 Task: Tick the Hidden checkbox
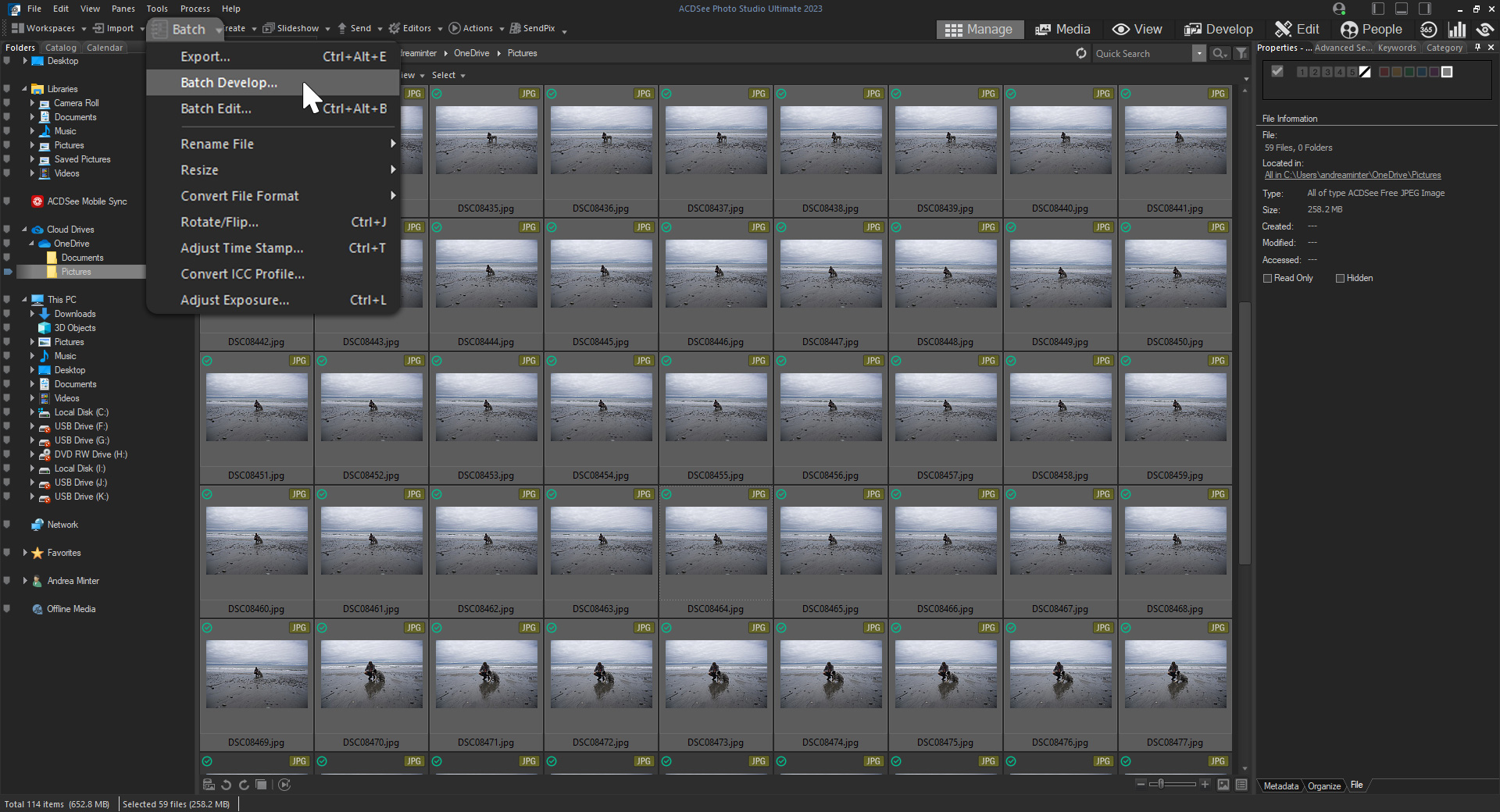point(1341,279)
